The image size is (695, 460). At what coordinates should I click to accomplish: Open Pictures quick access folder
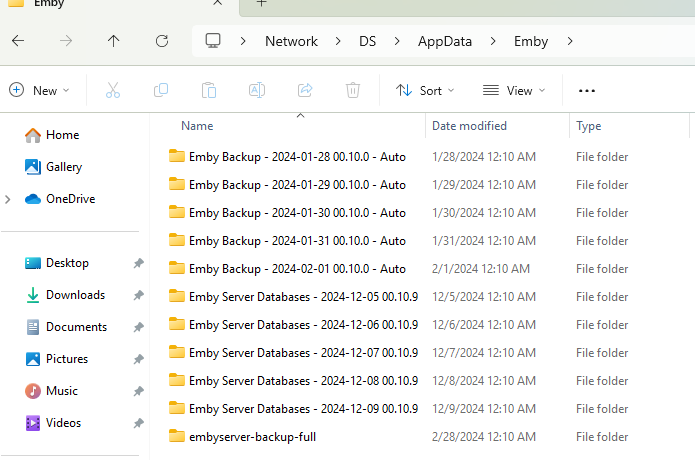click(x=56, y=359)
